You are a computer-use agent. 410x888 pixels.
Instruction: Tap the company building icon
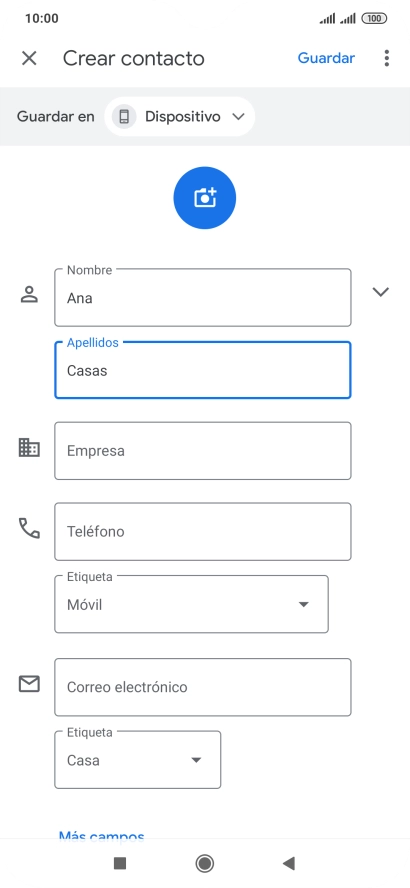click(29, 447)
